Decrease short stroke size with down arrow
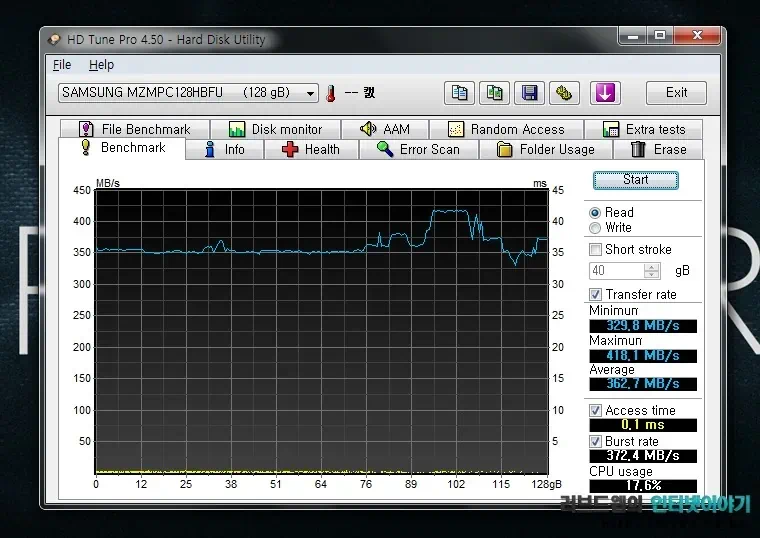The width and height of the screenshot is (760, 538). [x=652, y=275]
